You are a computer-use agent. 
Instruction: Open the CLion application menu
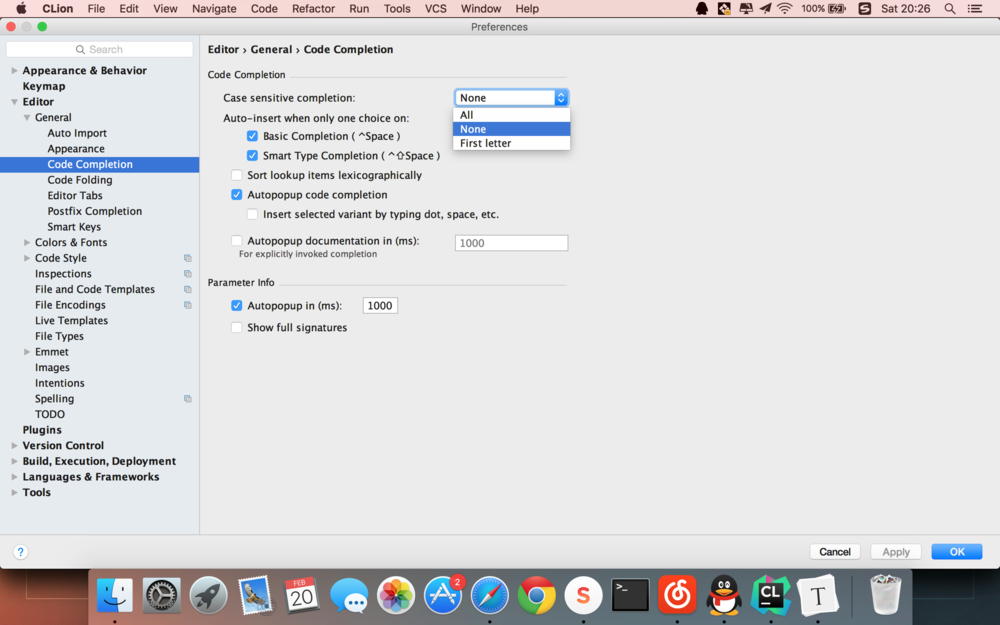tap(57, 9)
